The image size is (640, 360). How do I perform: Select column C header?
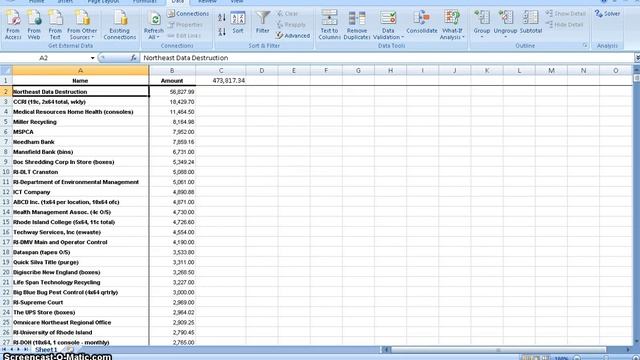point(221,71)
